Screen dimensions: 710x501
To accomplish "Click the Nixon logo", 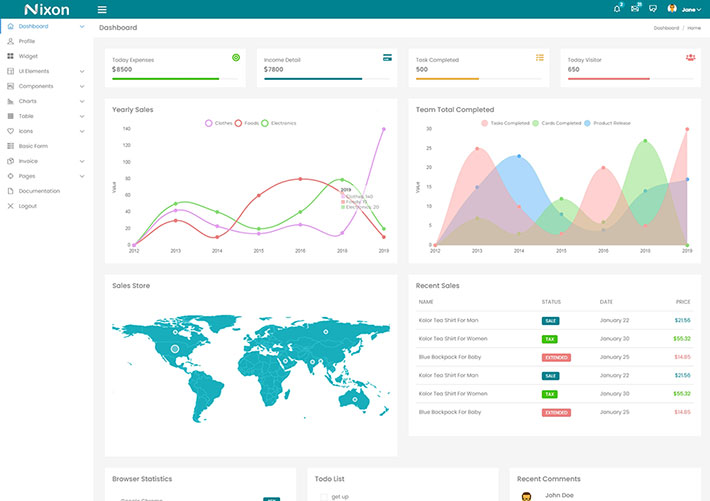I will (x=46, y=9).
